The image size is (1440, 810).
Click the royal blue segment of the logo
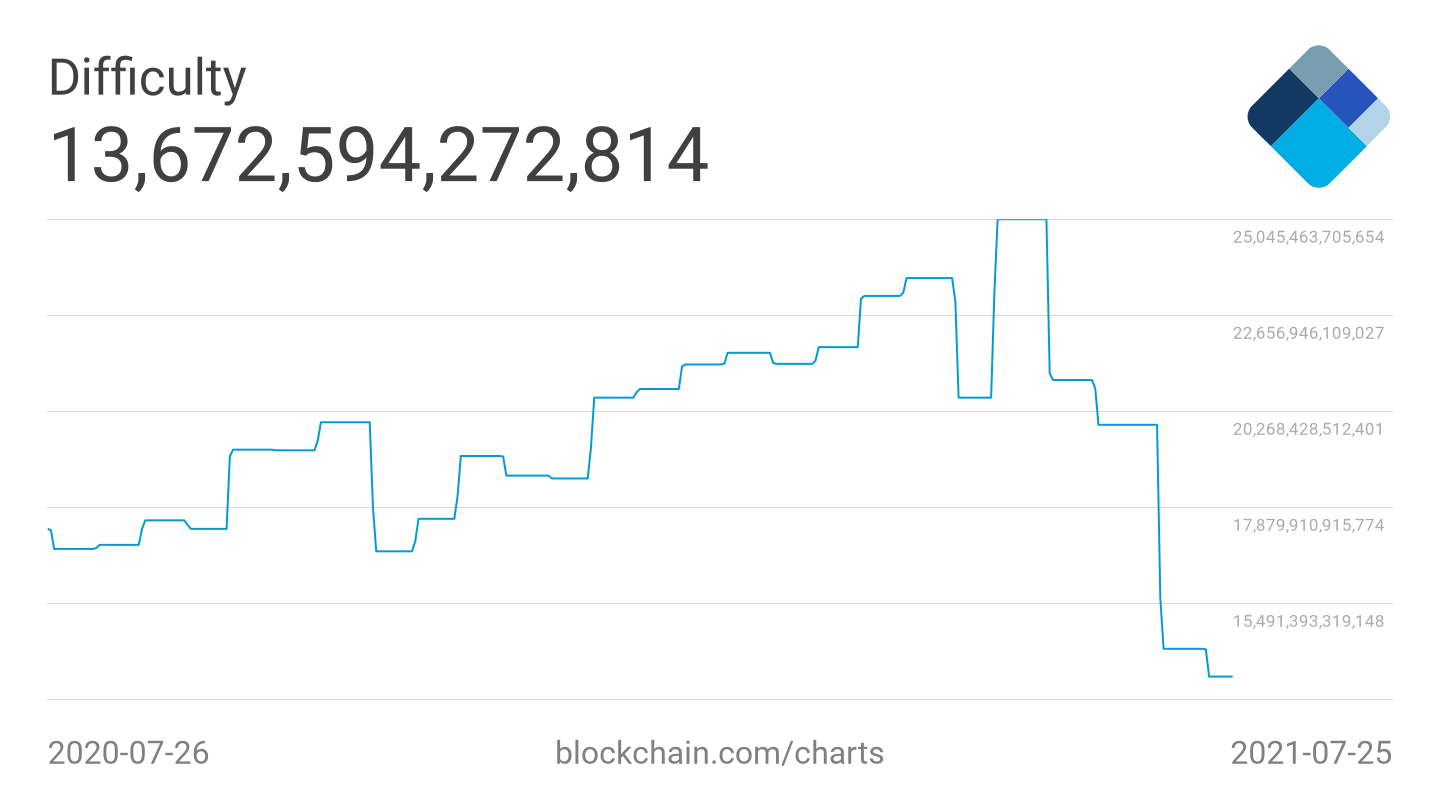(x=1349, y=98)
